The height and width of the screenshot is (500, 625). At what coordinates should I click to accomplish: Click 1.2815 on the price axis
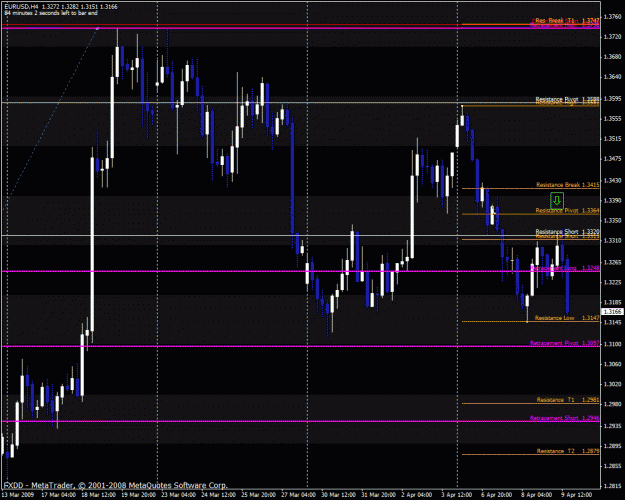tap(613, 486)
